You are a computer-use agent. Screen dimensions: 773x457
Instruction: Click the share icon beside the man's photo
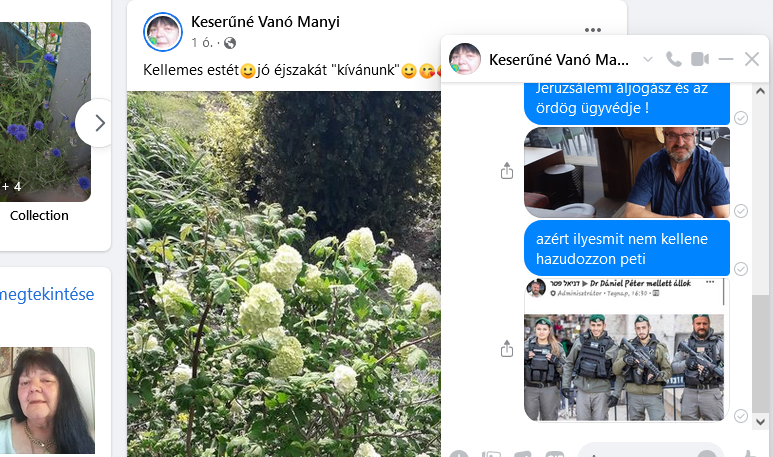[x=507, y=171]
